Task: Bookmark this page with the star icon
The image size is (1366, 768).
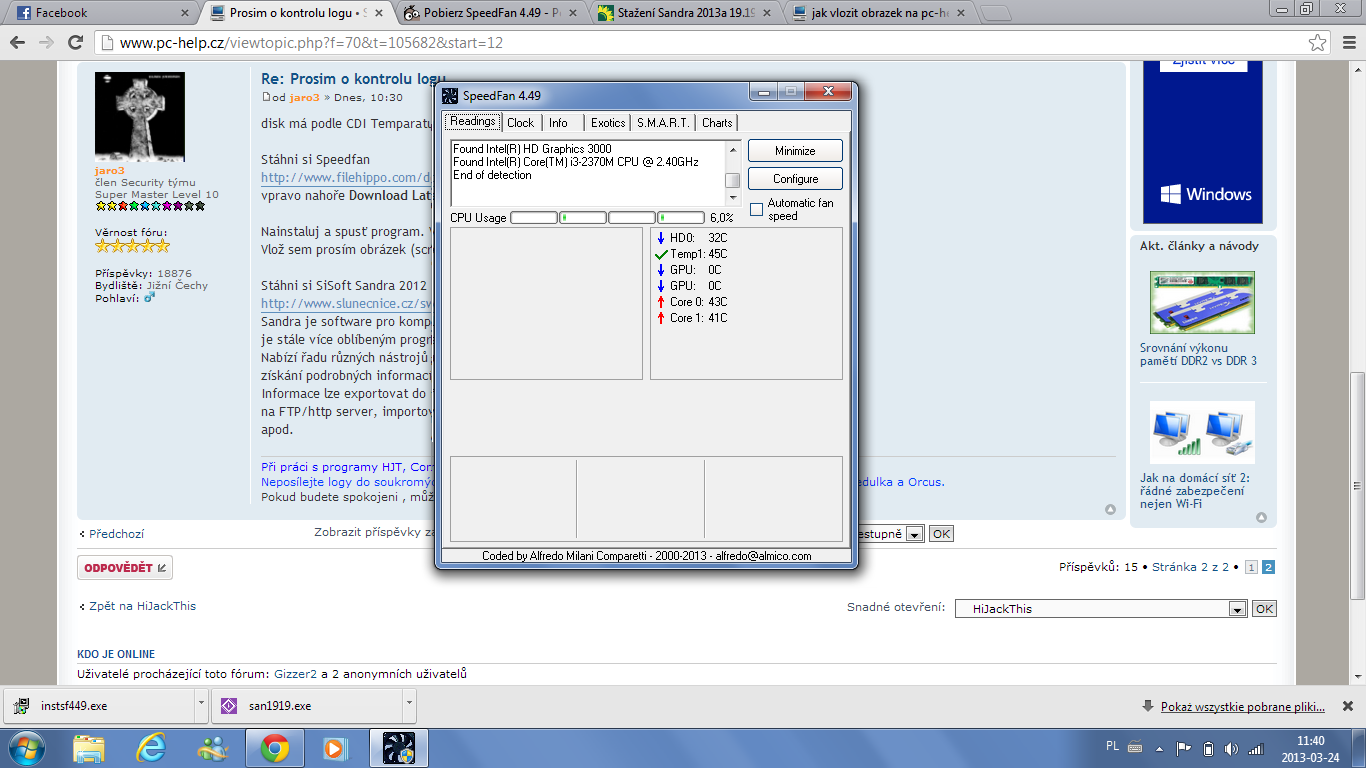Action: tap(1318, 43)
